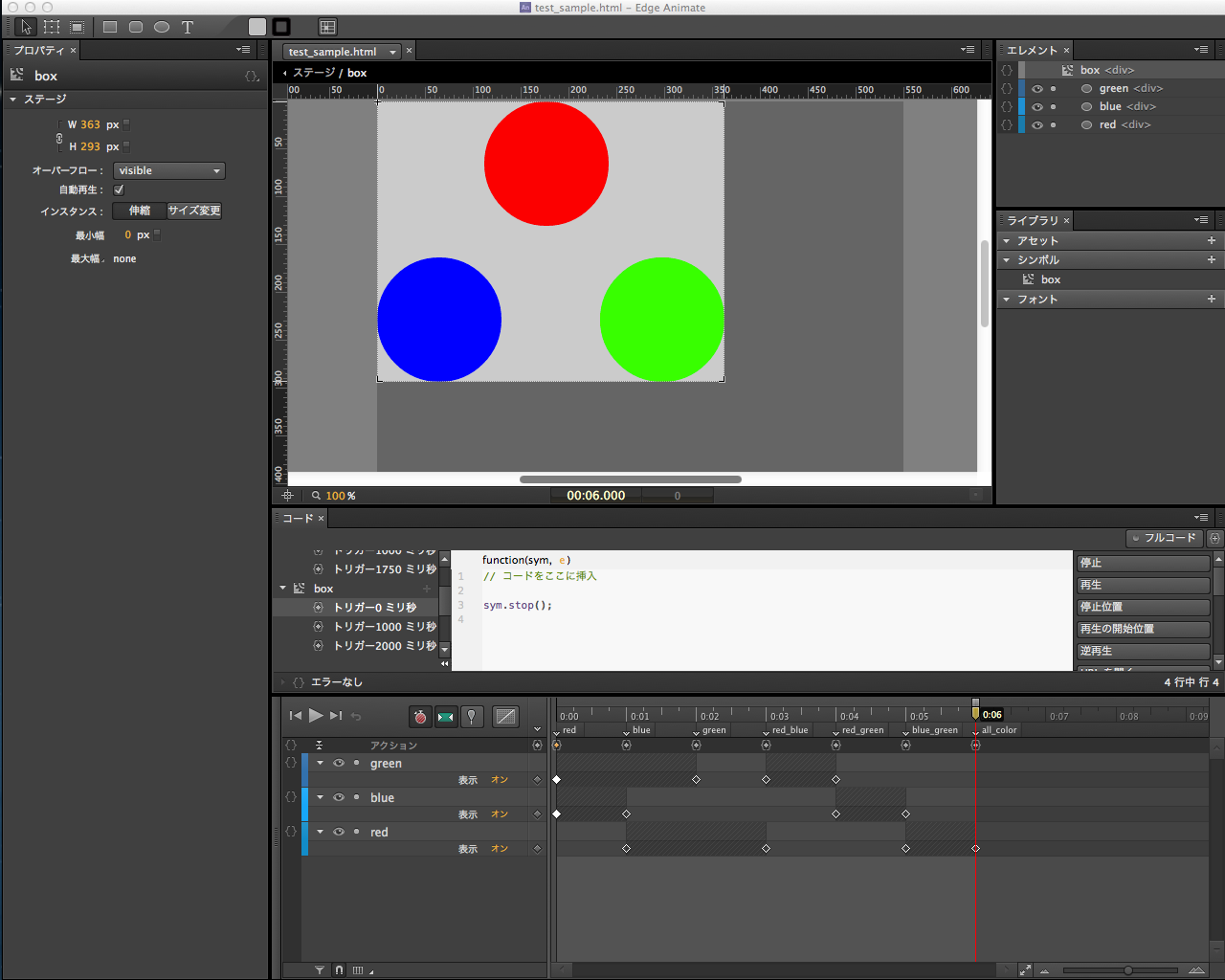1225x980 pixels.
Task: Switch to the プロパティ panel tab
Action: [38, 50]
